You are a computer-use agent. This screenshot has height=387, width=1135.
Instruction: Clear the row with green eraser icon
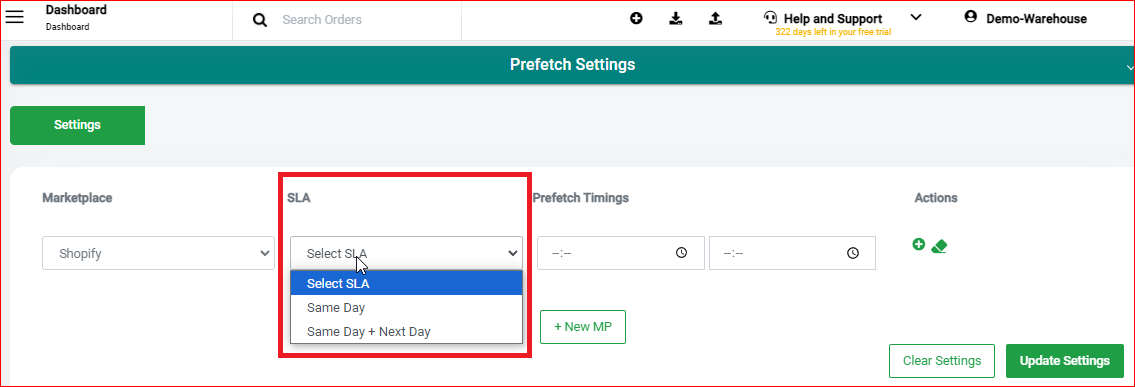[939, 246]
